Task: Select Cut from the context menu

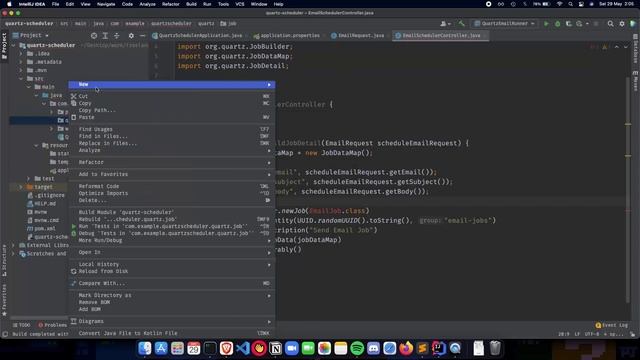Action: [x=171, y=96]
